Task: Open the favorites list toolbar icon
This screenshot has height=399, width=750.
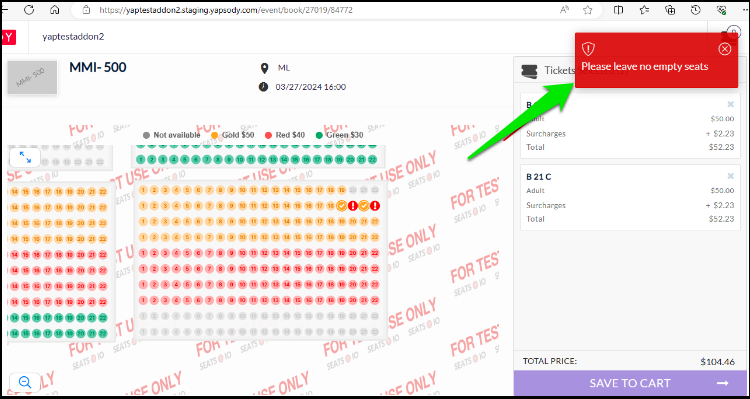Action: pyautogui.click(x=644, y=10)
